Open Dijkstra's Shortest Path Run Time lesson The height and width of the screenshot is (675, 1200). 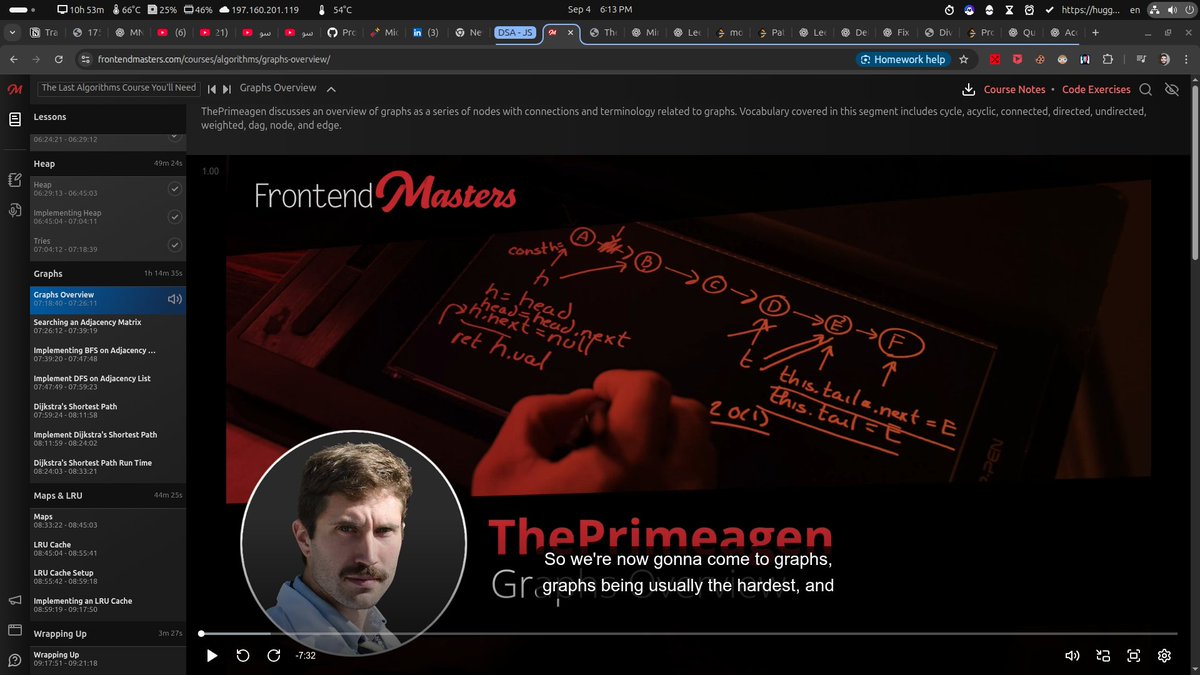click(108, 466)
